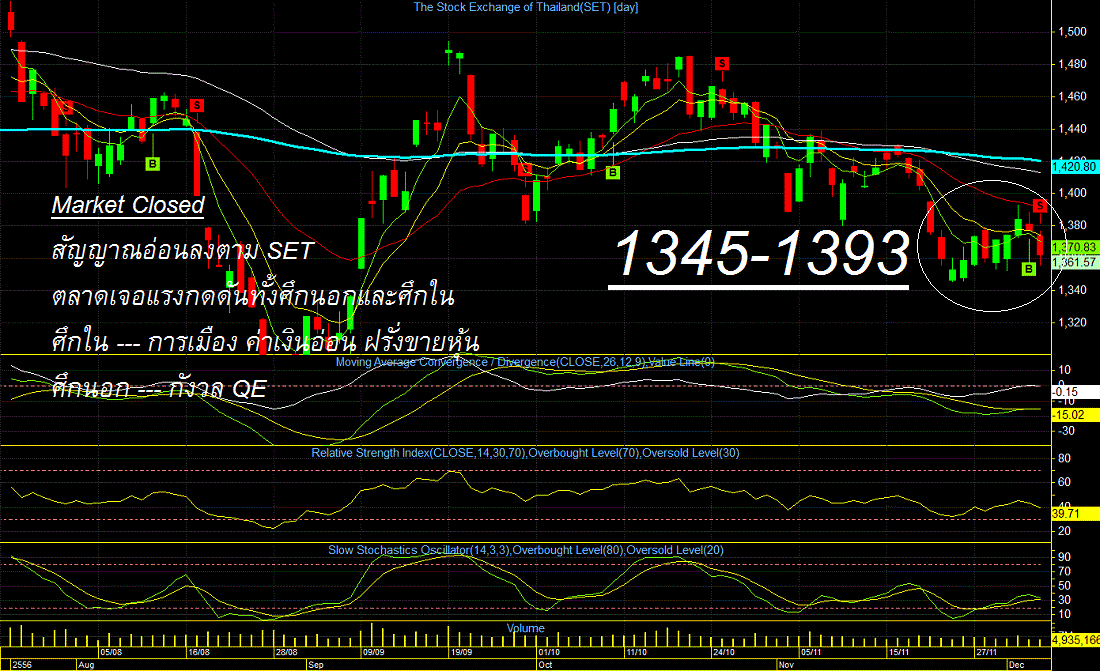Click the 28/08 date on the time axis
Viewport: 1100px width, 671px height.
point(286,652)
